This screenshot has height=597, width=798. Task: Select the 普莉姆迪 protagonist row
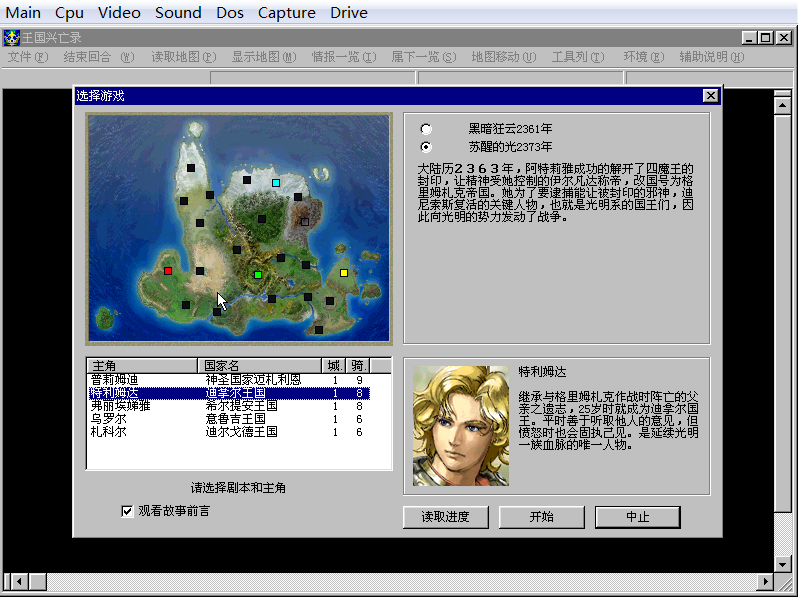tap(229, 380)
